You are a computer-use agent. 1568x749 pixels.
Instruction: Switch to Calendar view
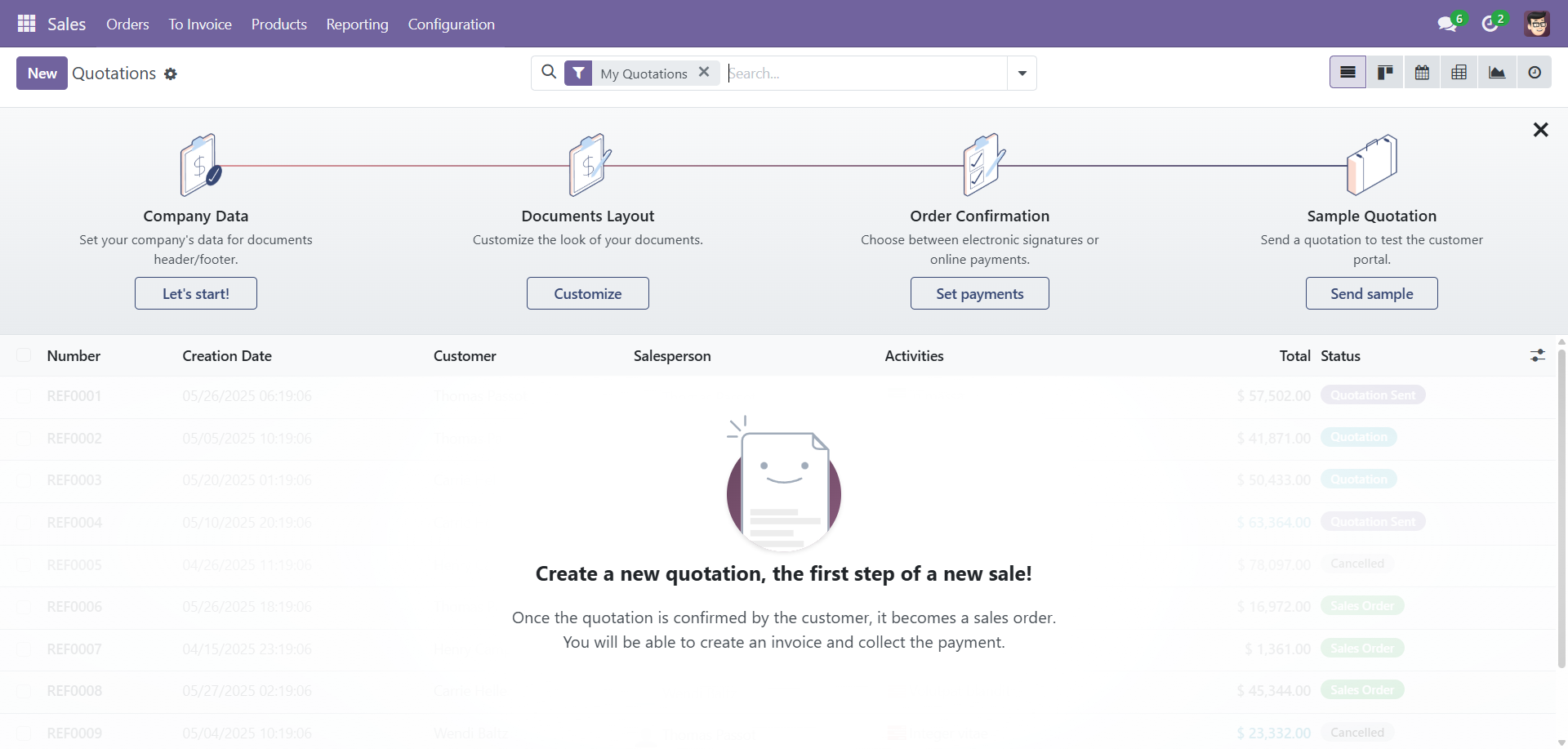pyautogui.click(x=1422, y=73)
